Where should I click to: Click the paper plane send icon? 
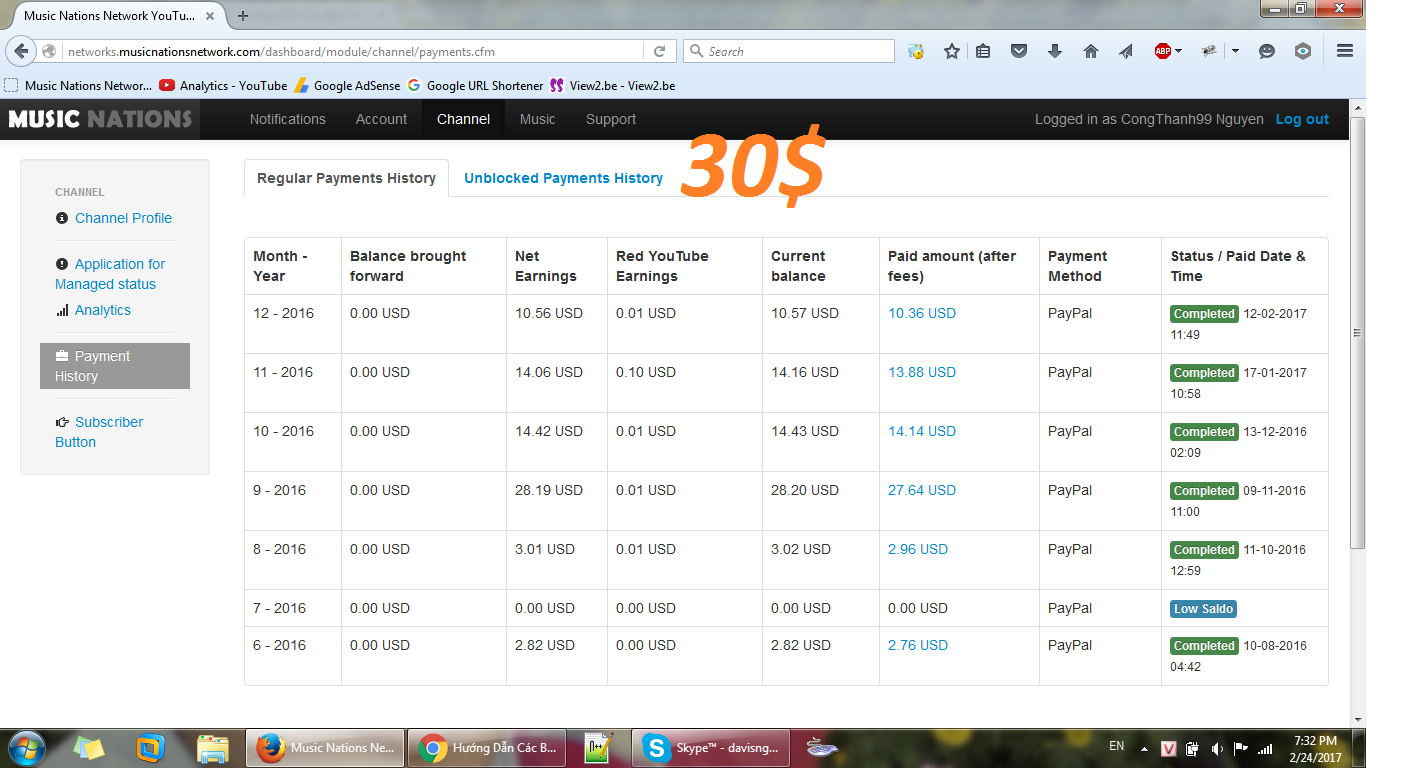pyautogui.click(x=1126, y=51)
